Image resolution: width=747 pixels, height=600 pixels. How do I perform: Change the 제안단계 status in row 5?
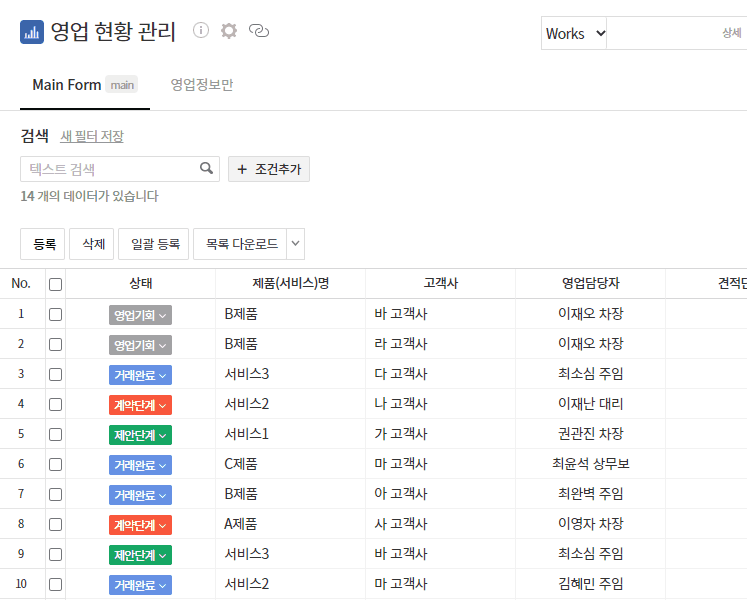click(x=140, y=435)
